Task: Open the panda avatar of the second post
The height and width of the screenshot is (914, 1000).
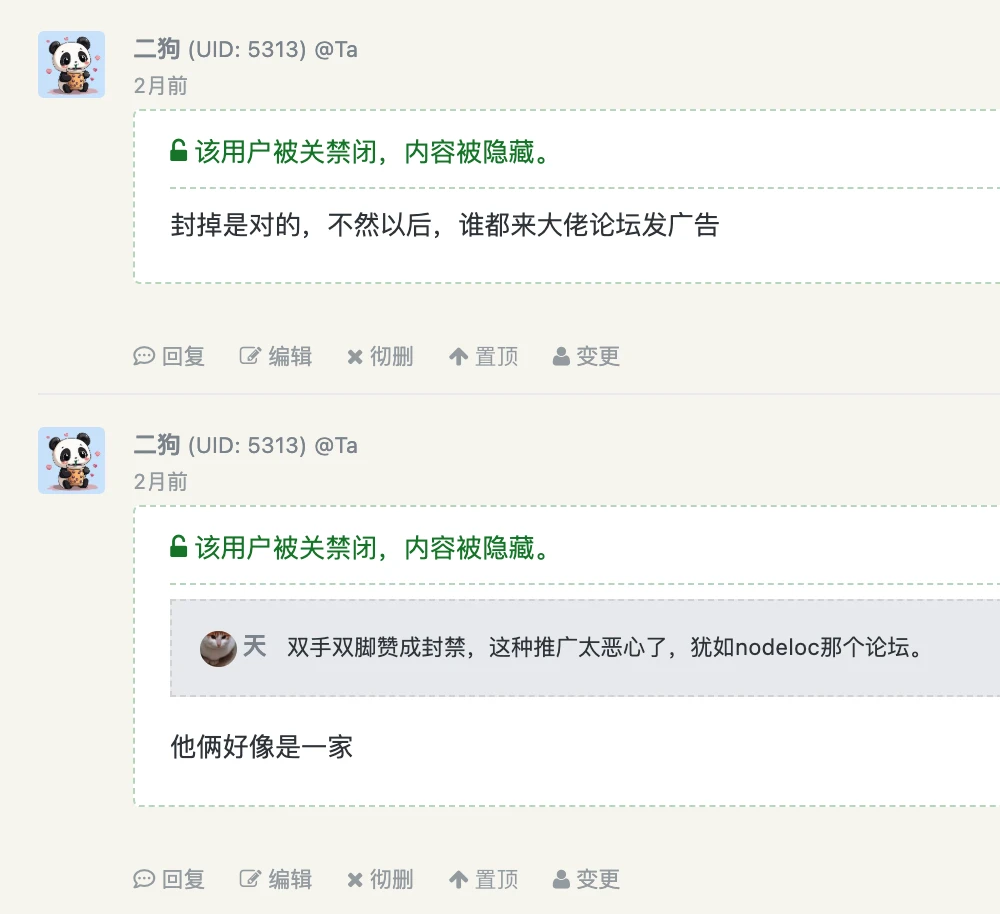Action: point(71,460)
